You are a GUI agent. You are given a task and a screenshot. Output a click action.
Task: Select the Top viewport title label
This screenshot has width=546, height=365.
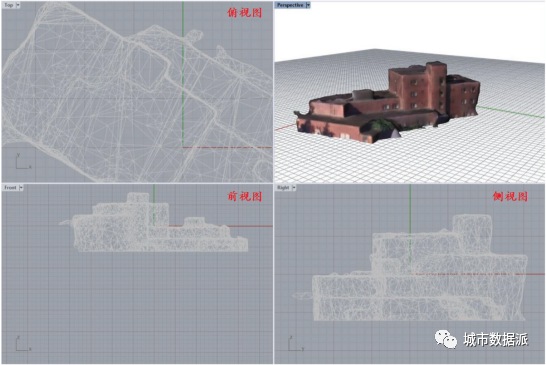click(x=9, y=5)
